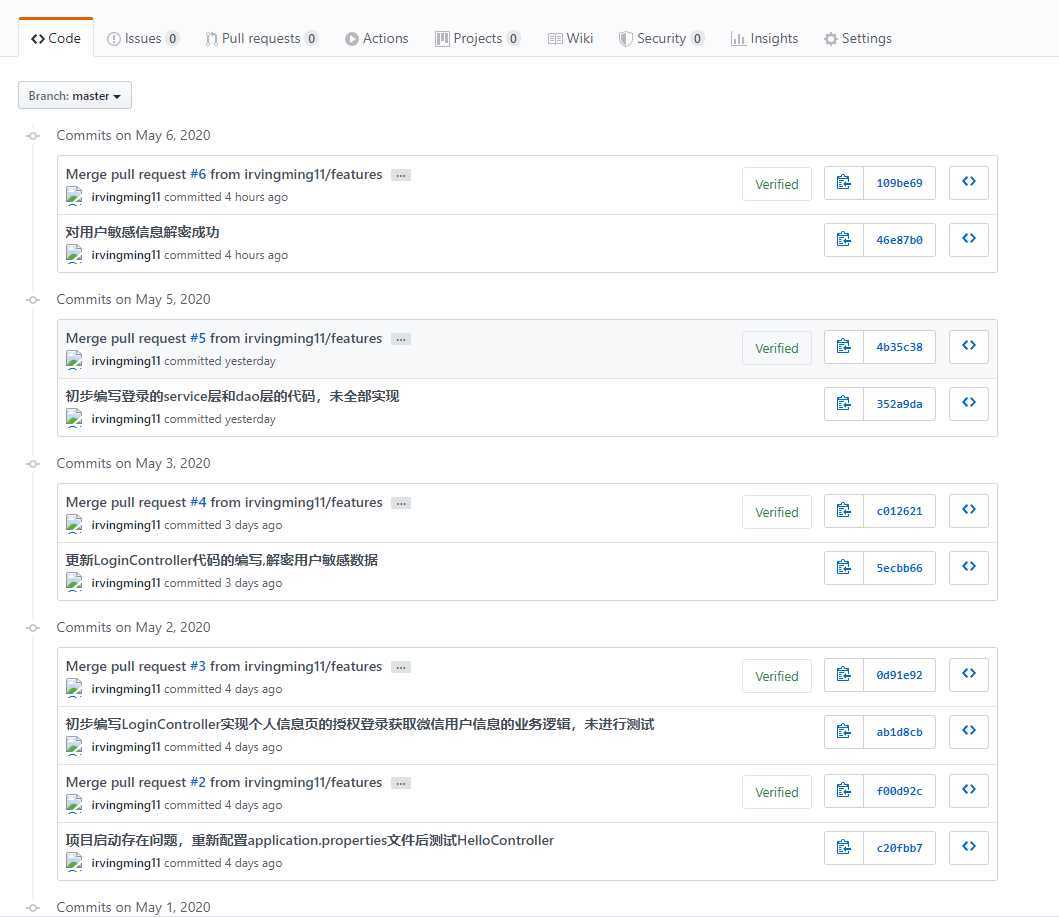Viewport: 1059px width, 917px height.
Task: Click Verified badge on commit 4b35c38
Action: 777,348
